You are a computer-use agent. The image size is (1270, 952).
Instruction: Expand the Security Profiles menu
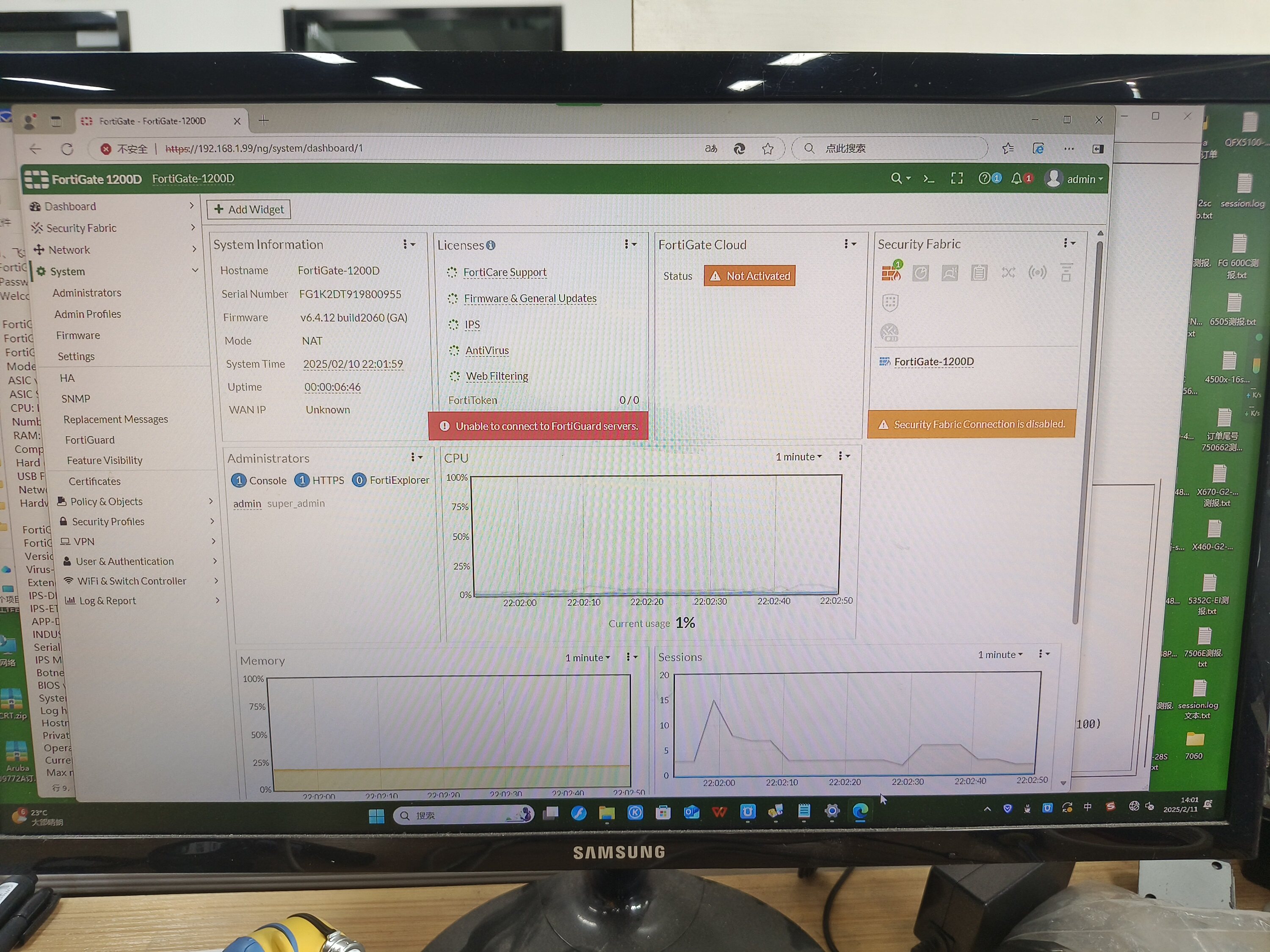tap(137, 522)
